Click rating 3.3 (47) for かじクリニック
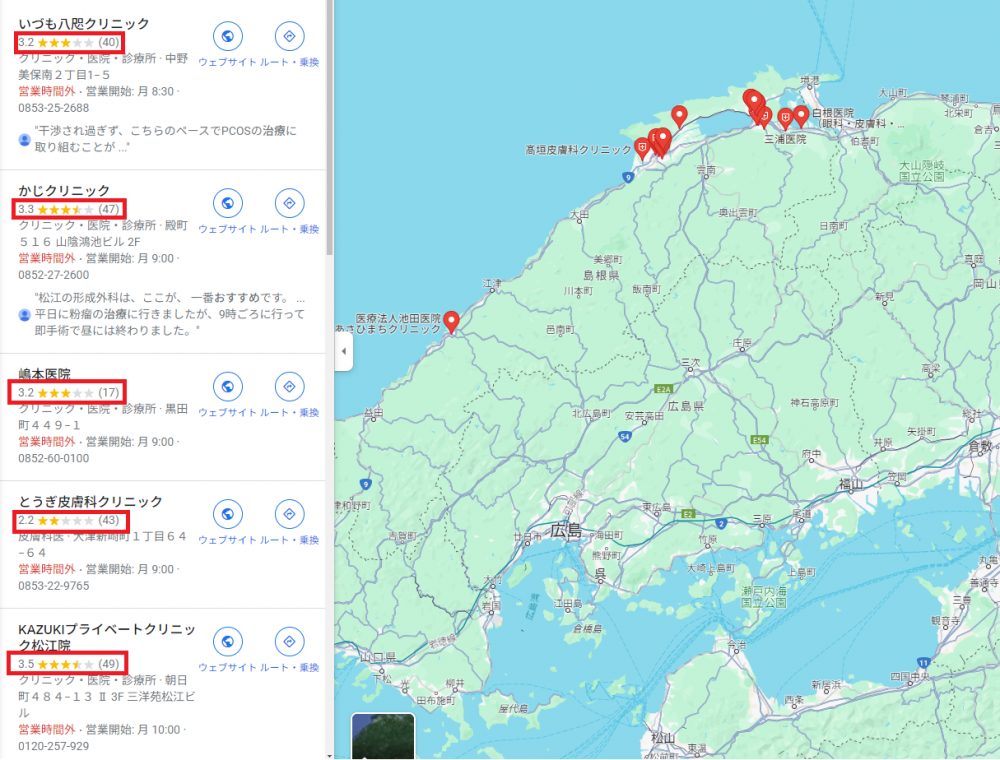Screen dimensions: 1000x760 pos(68,210)
